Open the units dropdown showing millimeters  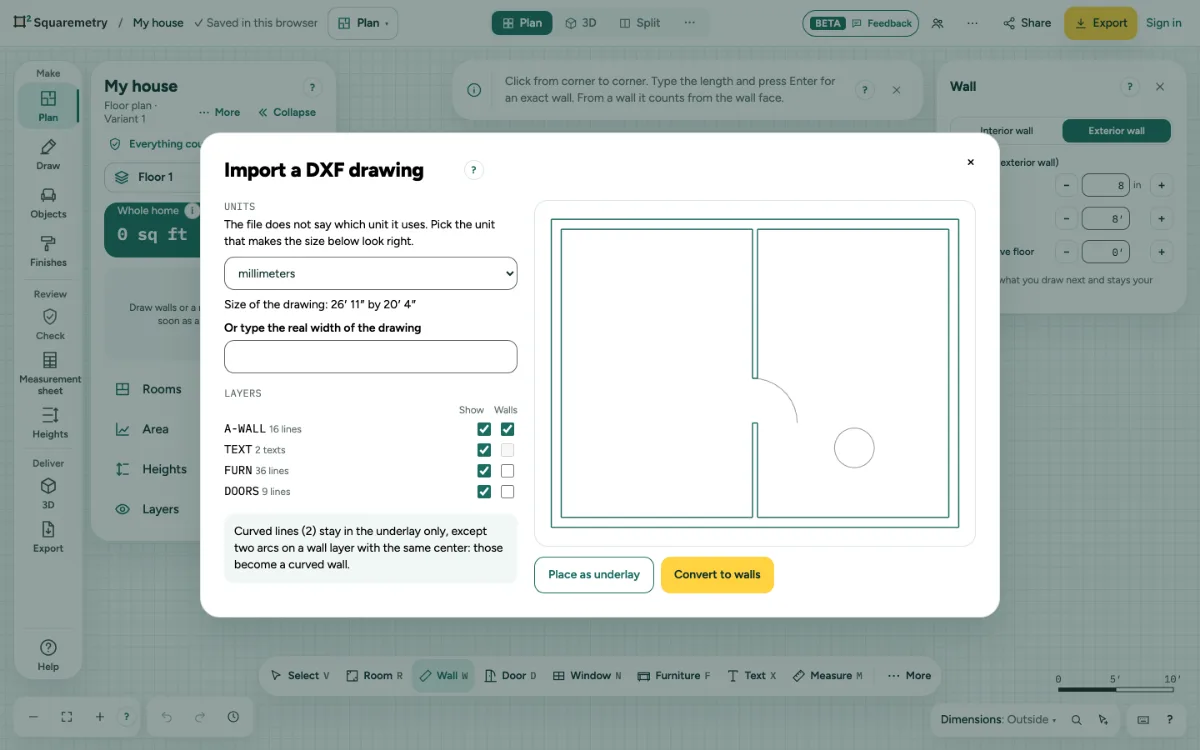pyautogui.click(x=371, y=273)
